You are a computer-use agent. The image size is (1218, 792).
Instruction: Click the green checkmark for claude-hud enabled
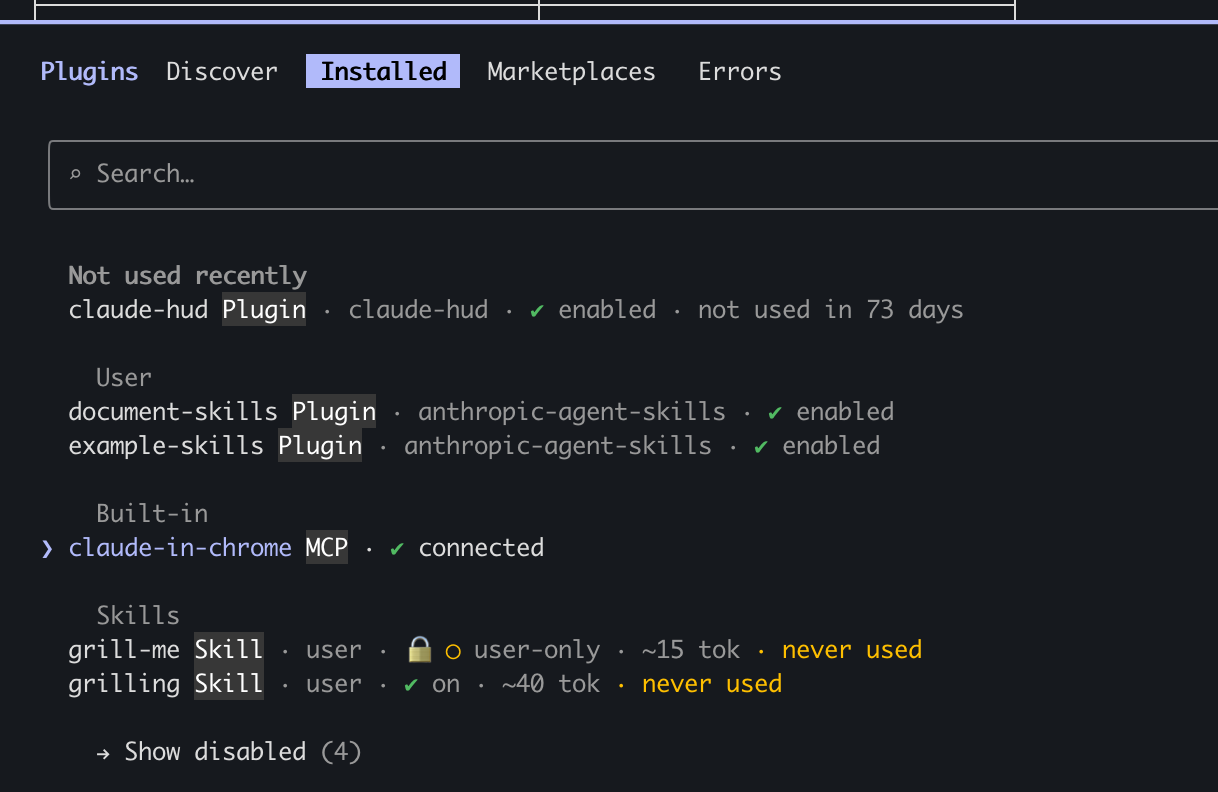pos(537,311)
